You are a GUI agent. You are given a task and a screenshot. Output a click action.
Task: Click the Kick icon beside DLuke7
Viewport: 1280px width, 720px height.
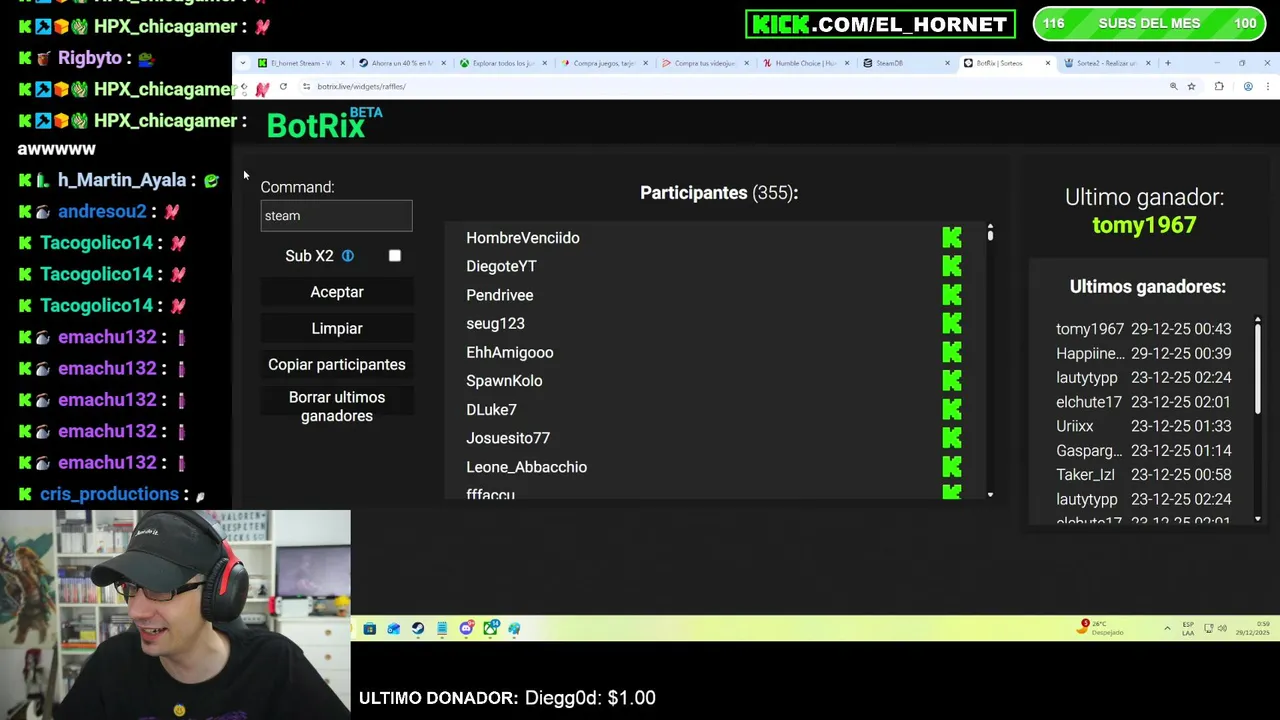pyautogui.click(x=951, y=410)
